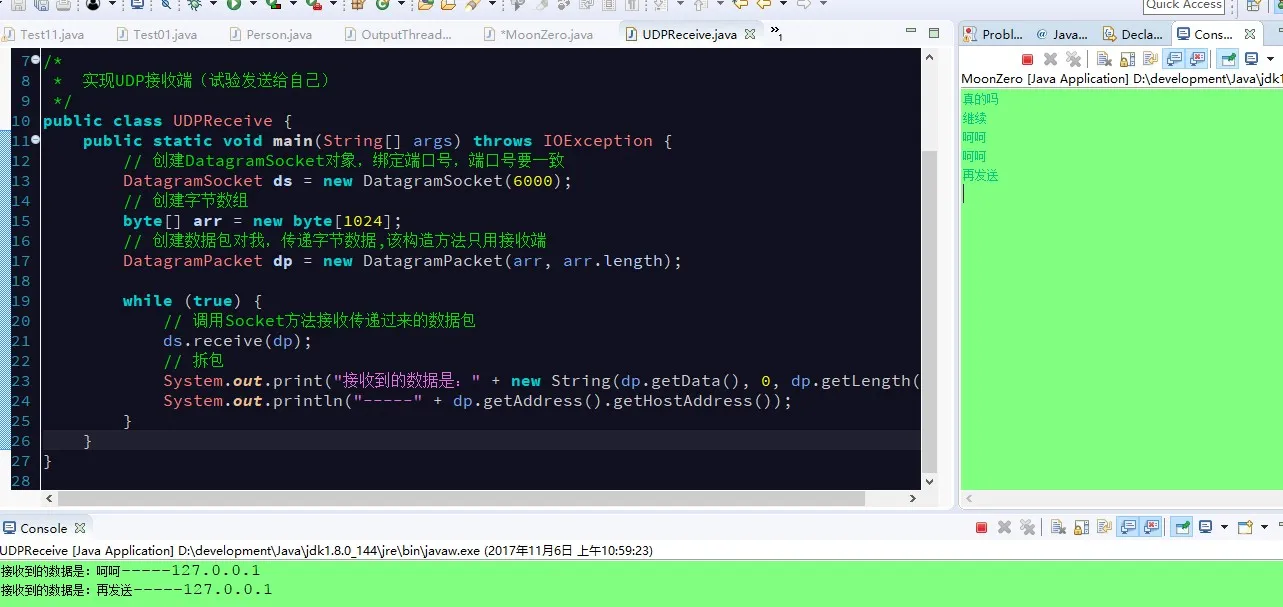The image size is (1283, 607).
Task: Expand Display Selected Console dropdown in bottom console
Action: [x=1224, y=528]
